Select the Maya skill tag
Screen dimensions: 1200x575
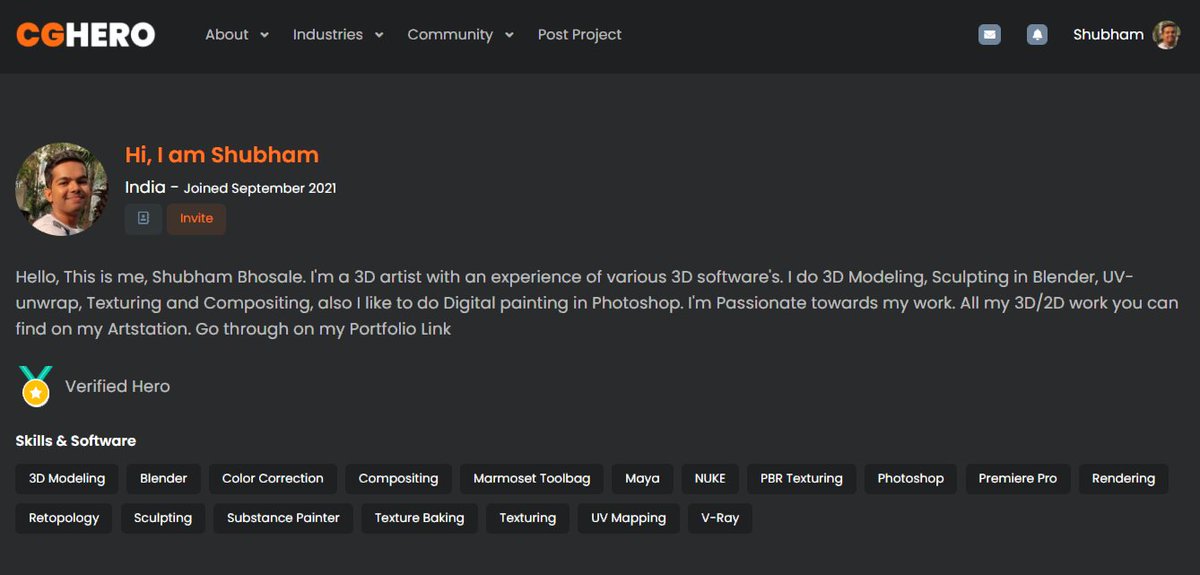coord(642,479)
